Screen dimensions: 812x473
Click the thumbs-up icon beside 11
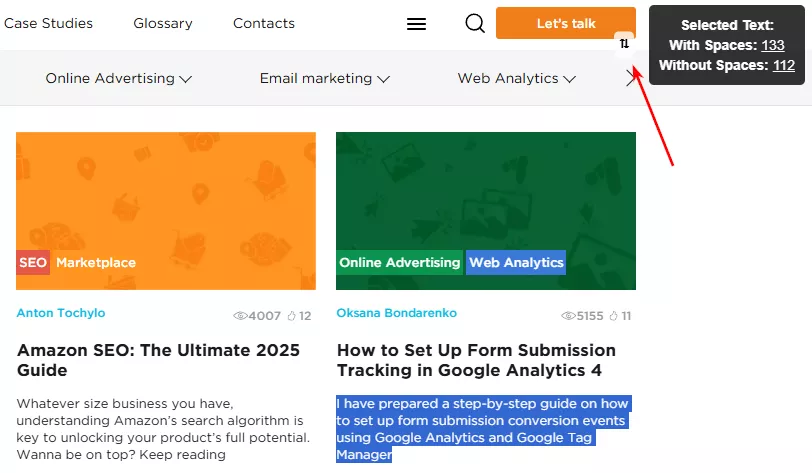tap(614, 316)
